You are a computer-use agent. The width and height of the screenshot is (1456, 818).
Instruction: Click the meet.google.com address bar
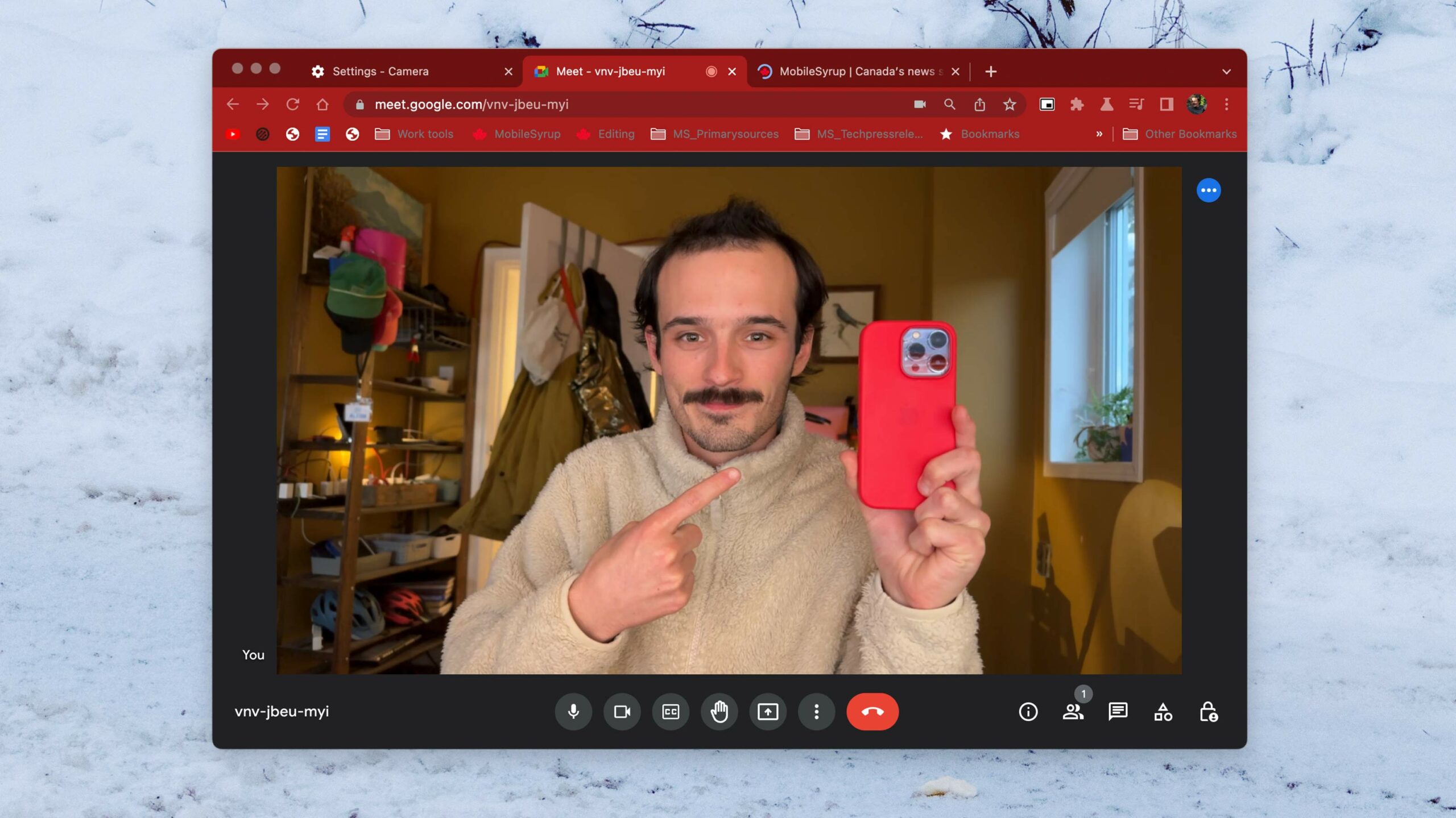(x=626, y=104)
